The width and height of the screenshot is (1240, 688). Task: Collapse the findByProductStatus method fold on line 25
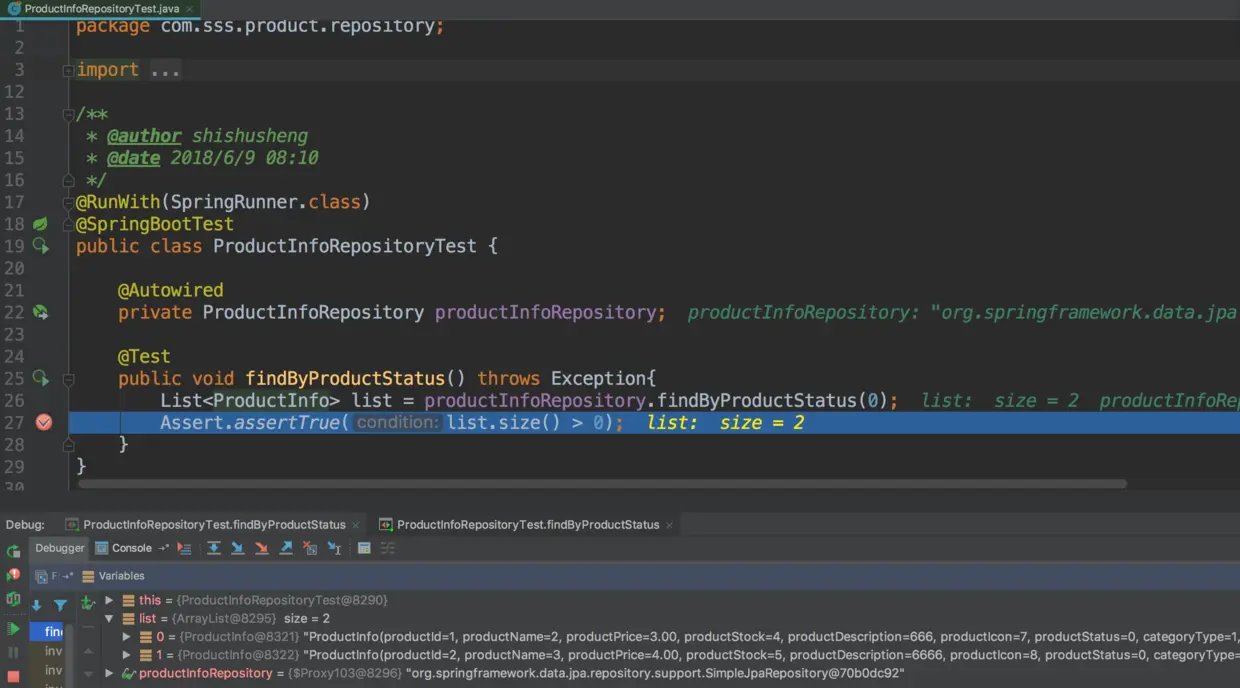pos(68,378)
